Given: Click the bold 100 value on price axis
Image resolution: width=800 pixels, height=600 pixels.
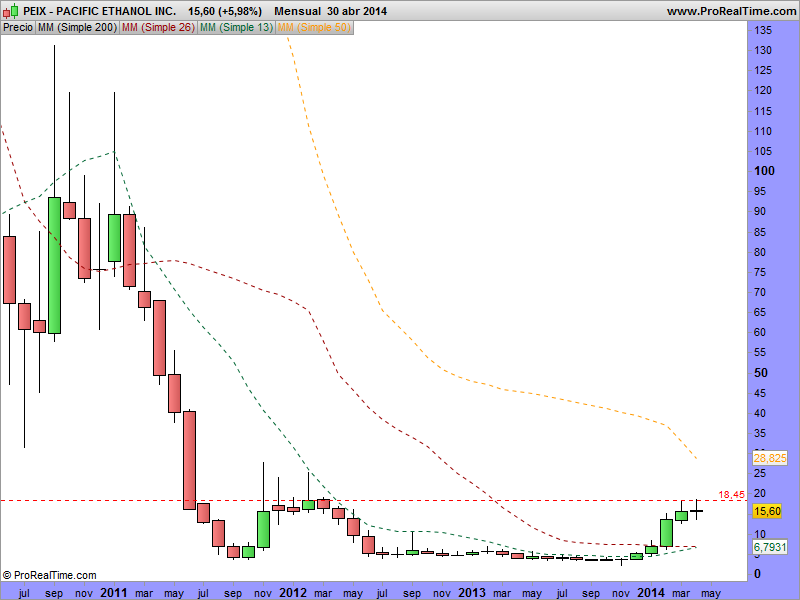Looking at the screenshot, I should tap(764, 171).
